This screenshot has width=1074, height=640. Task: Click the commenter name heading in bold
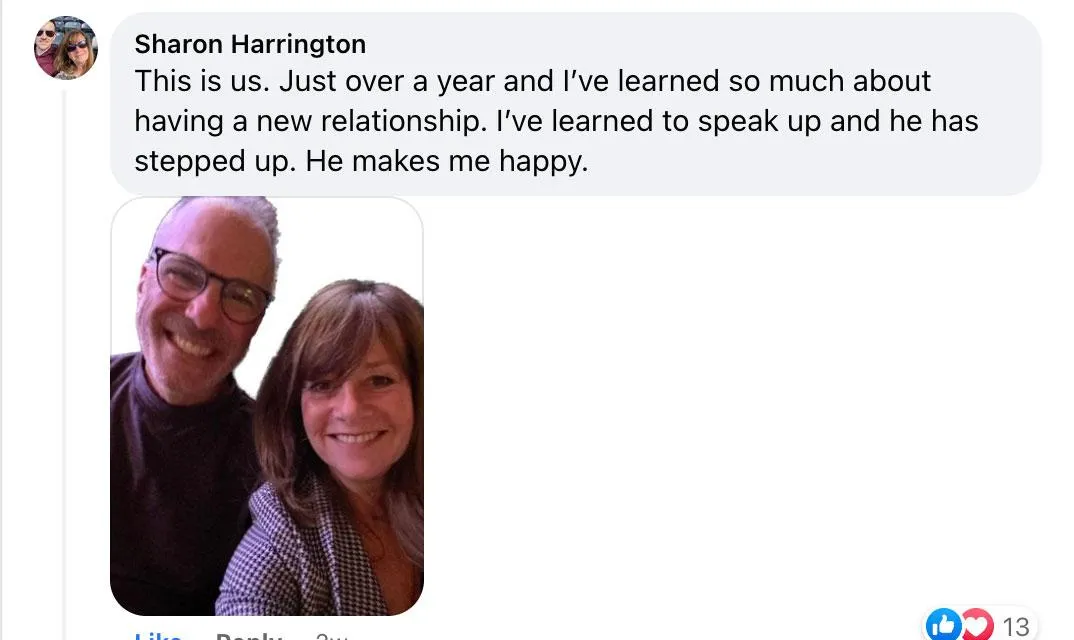coord(250,45)
